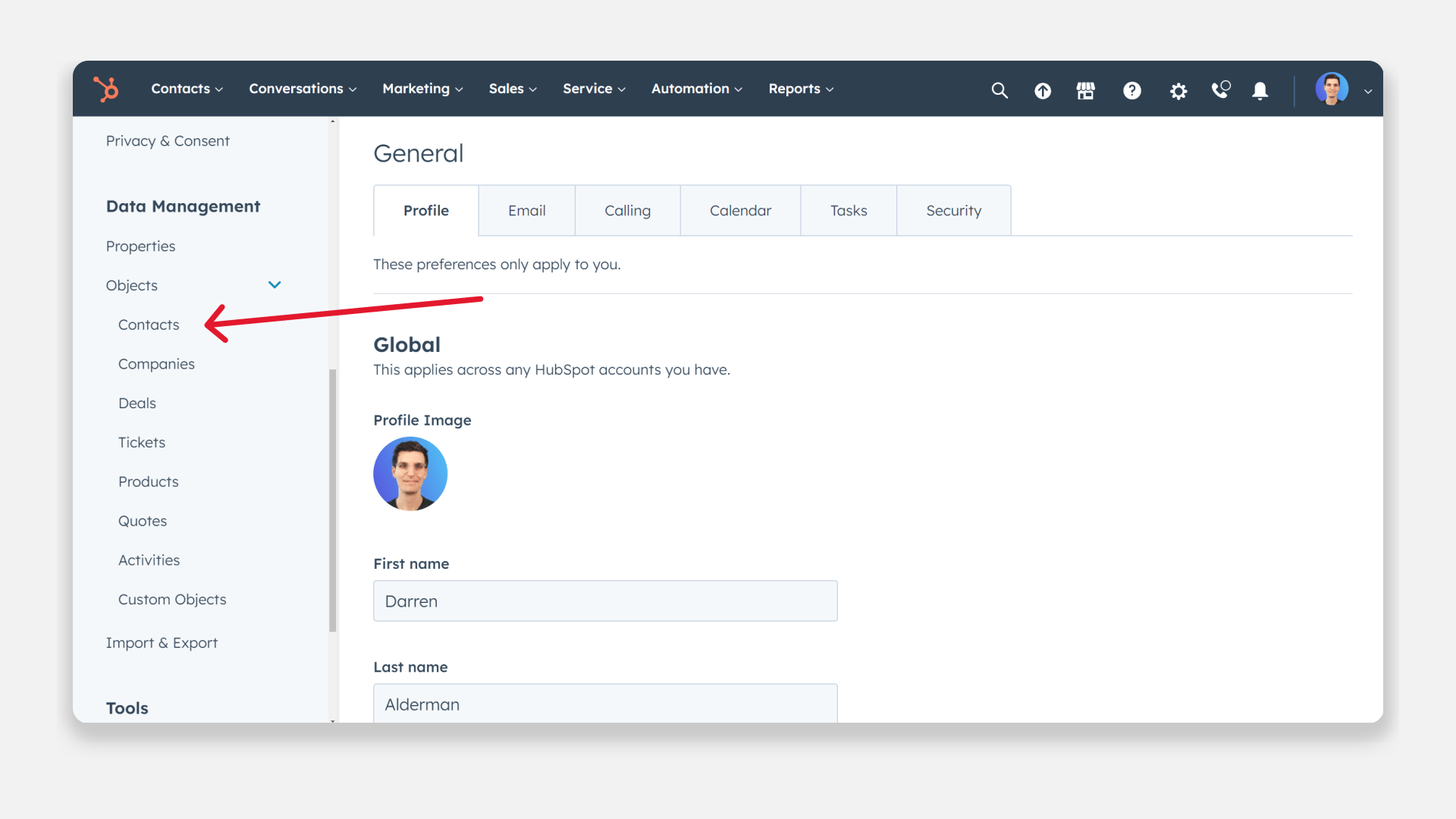Collapse the Objects section chevron

point(275,285)
